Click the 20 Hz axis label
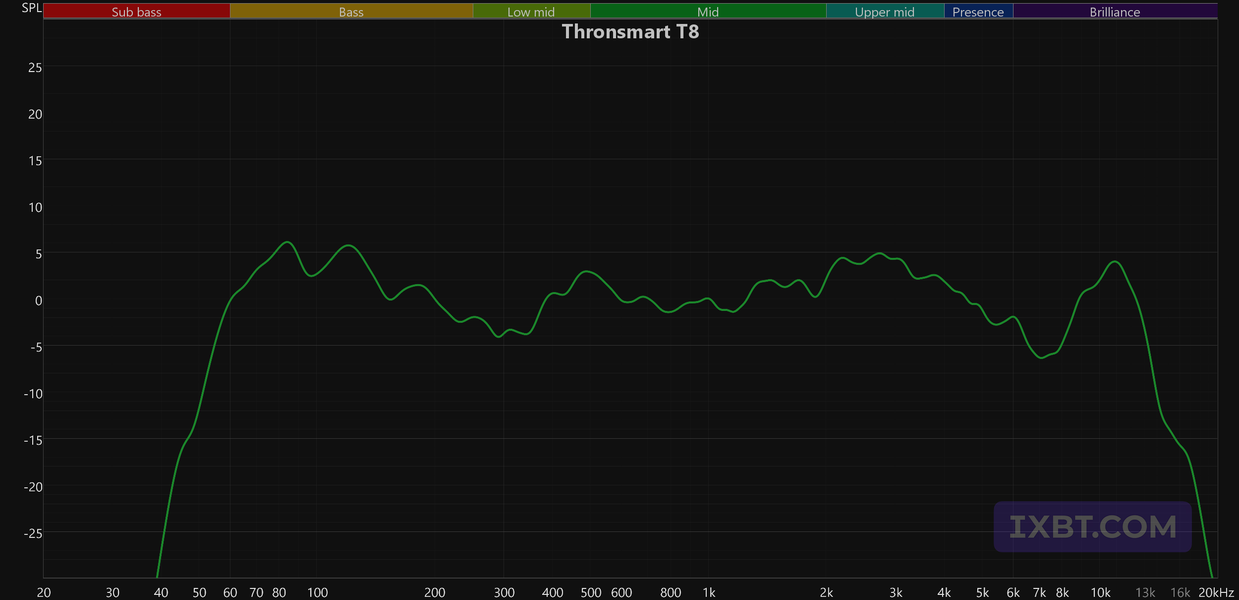1239x600 pixels. point(44,592)
